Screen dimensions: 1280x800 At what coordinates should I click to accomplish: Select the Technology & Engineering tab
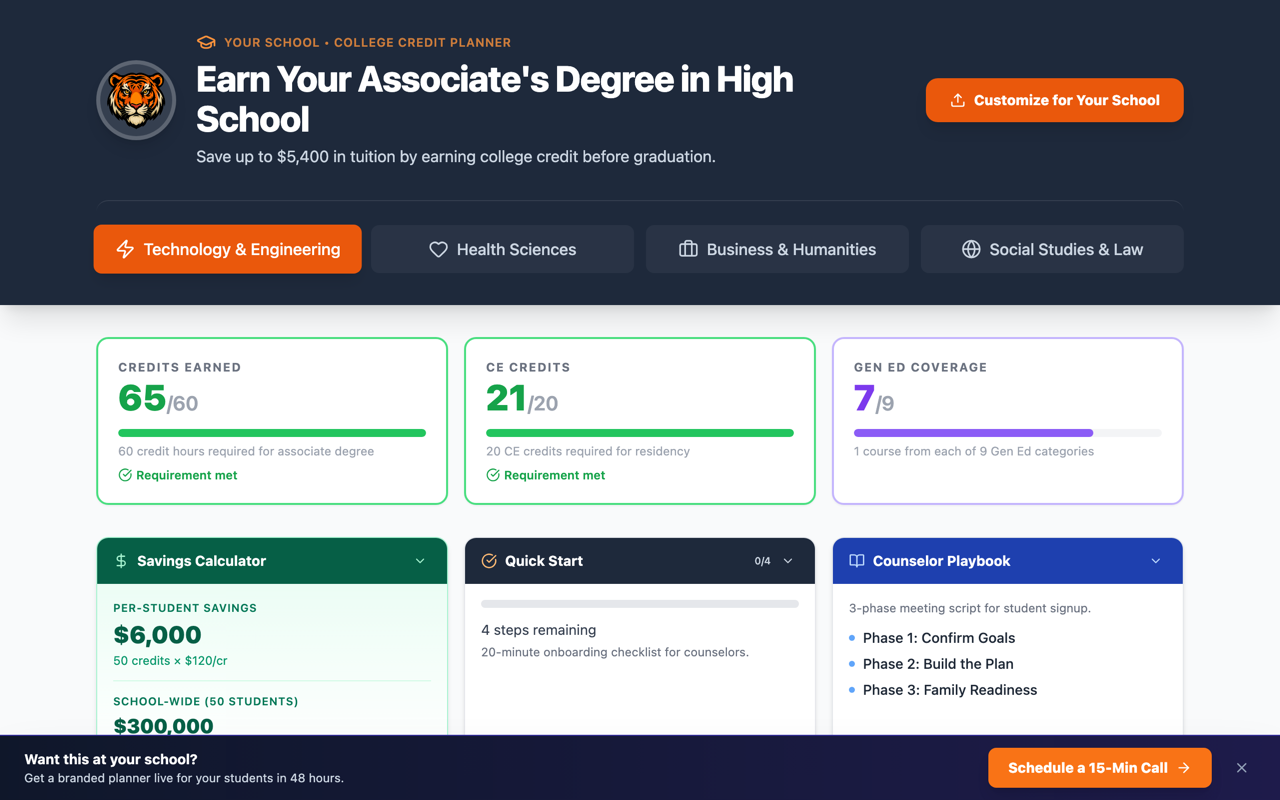[x=228, y=249]
